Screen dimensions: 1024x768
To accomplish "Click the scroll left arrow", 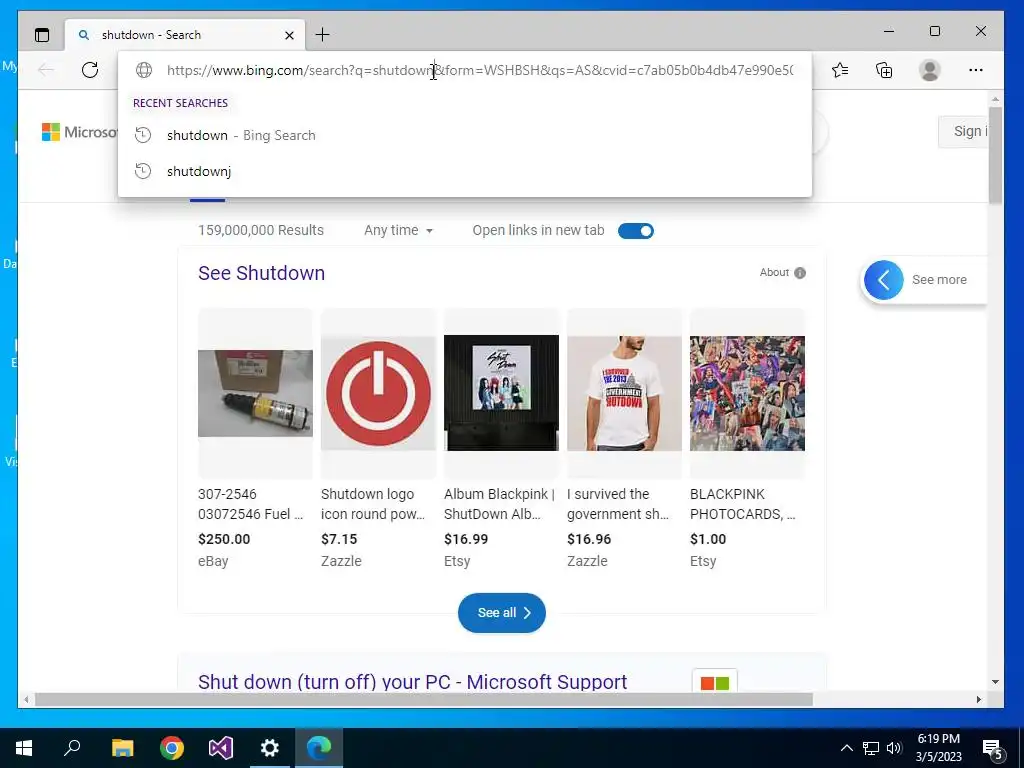I will click(25, 699).
